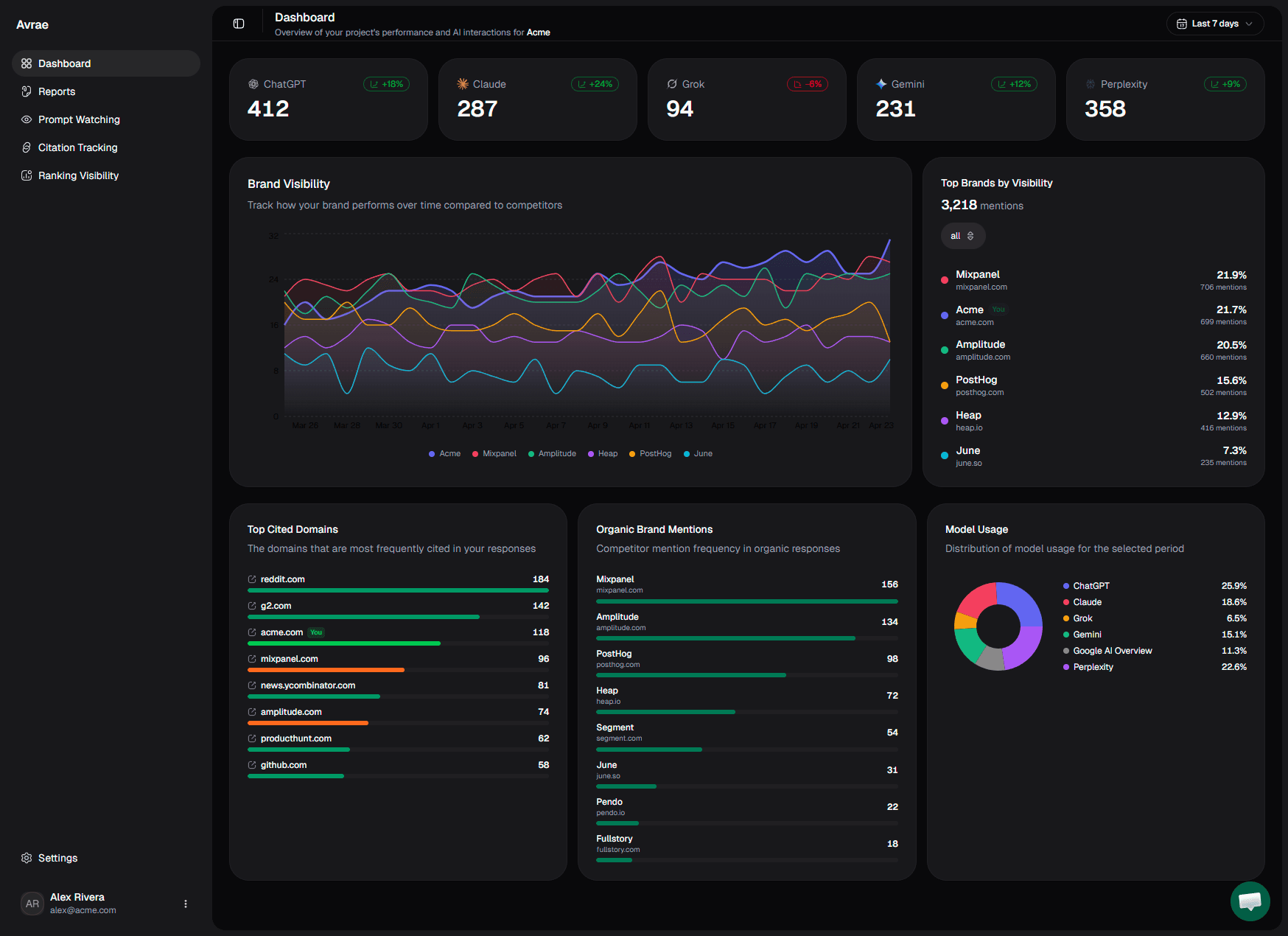The image size is (1288, 936).
Task: Toggle Mixpanel series in chart legend
Action: 494,453
